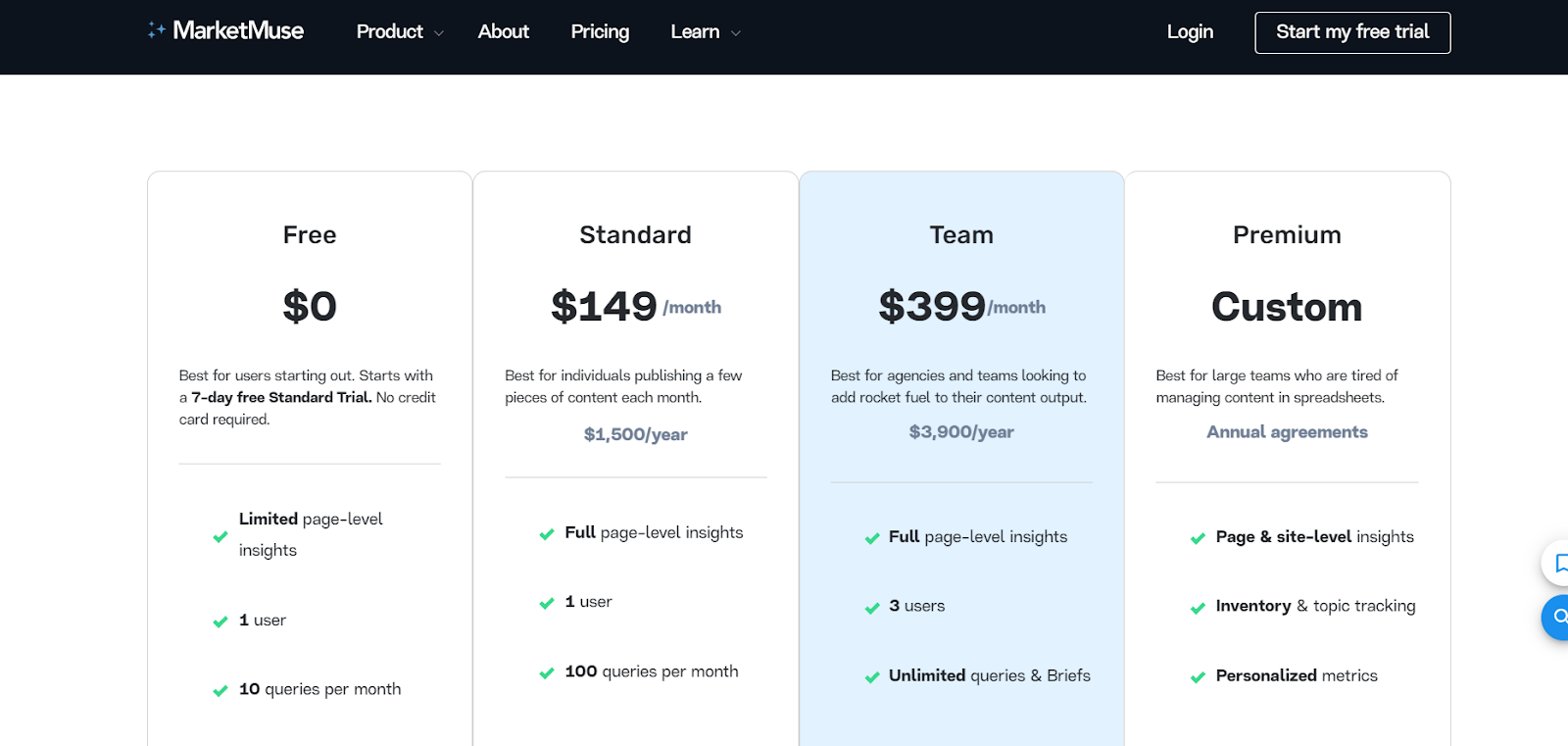
Task: Open the Pricing page
Action: click(600, 32)
